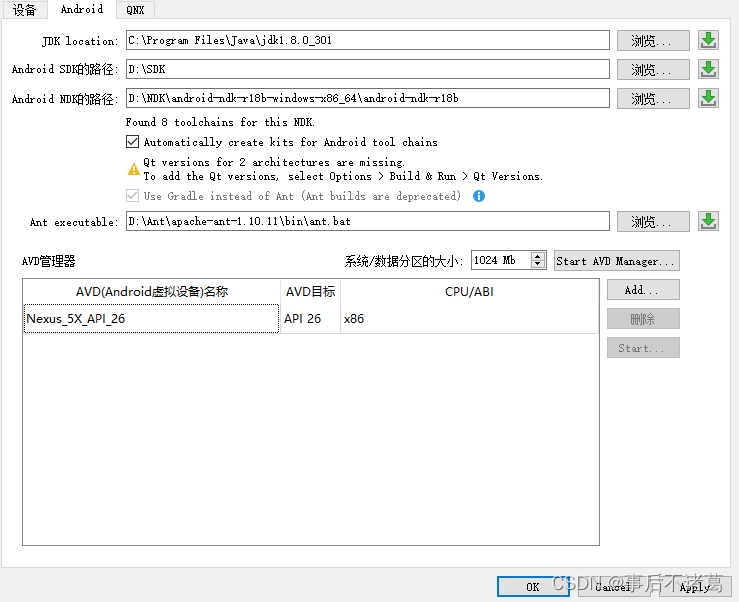
Task: Browse for the Android NDK path
Action: (x=653, y=99)
